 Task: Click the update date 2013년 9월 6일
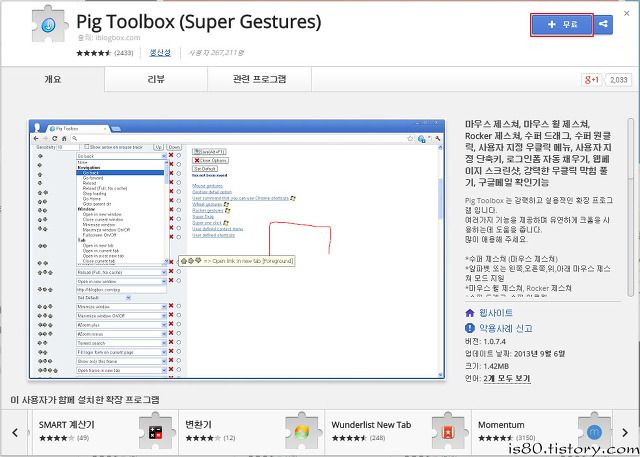515,354
